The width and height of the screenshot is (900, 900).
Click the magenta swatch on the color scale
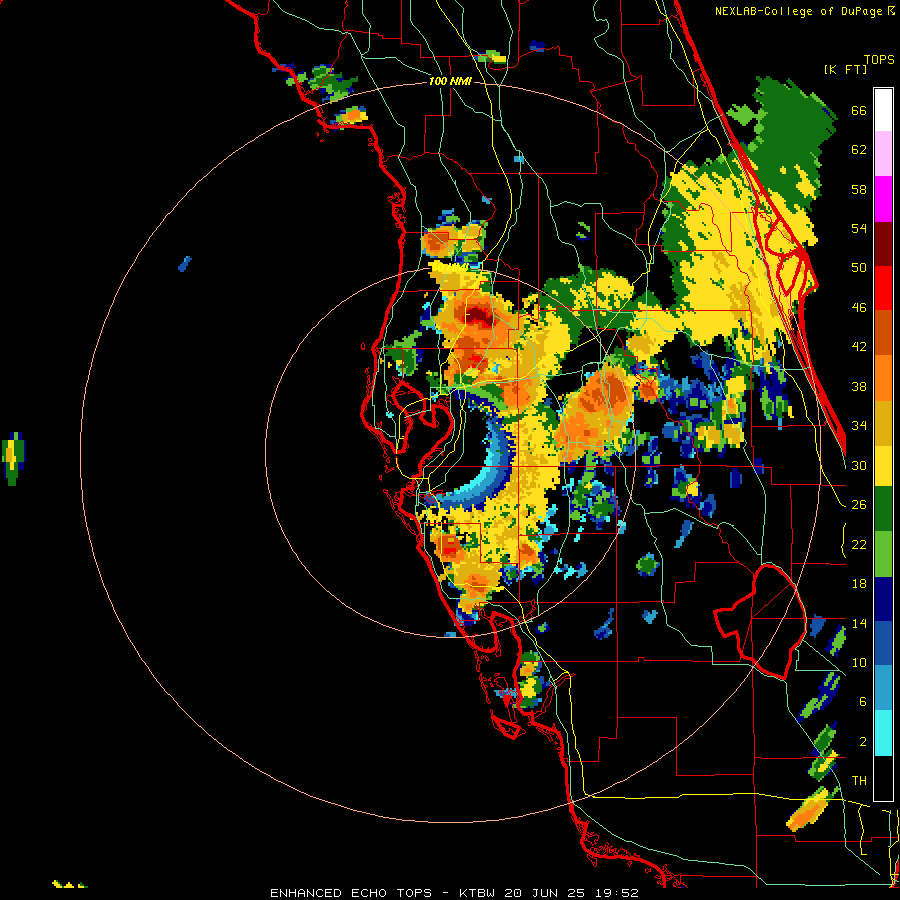click(x=883, y=199)
